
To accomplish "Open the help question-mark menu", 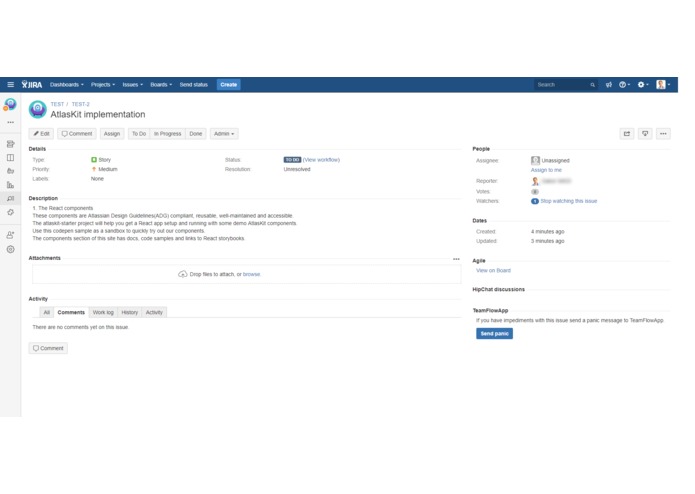I will [624, 85].
